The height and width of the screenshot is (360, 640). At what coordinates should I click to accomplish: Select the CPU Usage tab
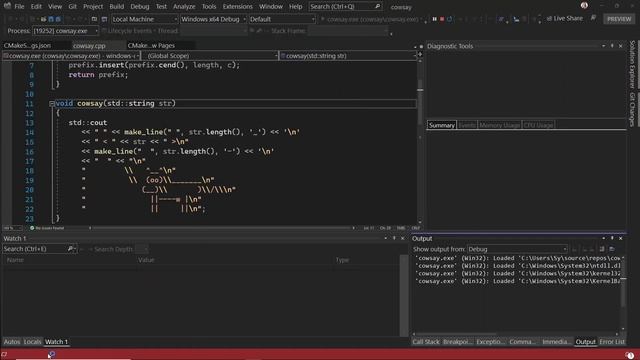tap(538, 125)
